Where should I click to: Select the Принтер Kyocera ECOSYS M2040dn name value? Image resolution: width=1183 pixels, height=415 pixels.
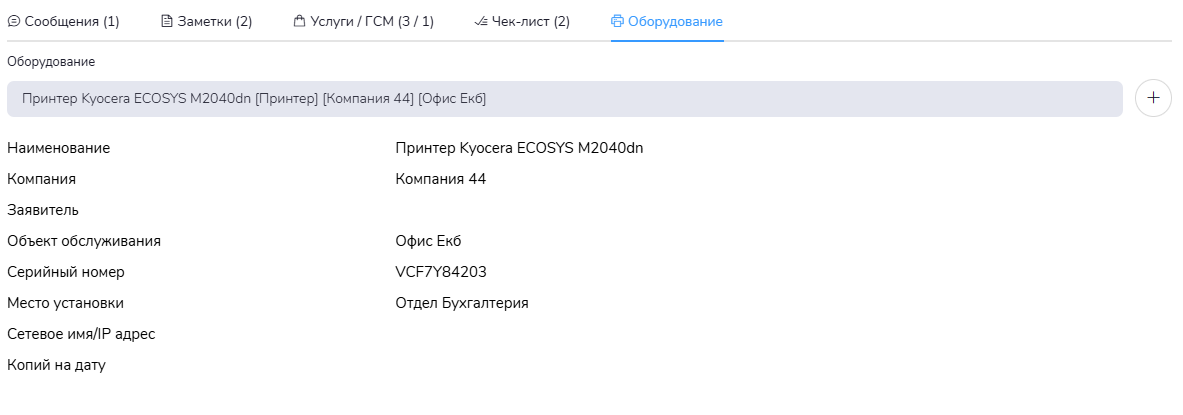pos(519,148)
